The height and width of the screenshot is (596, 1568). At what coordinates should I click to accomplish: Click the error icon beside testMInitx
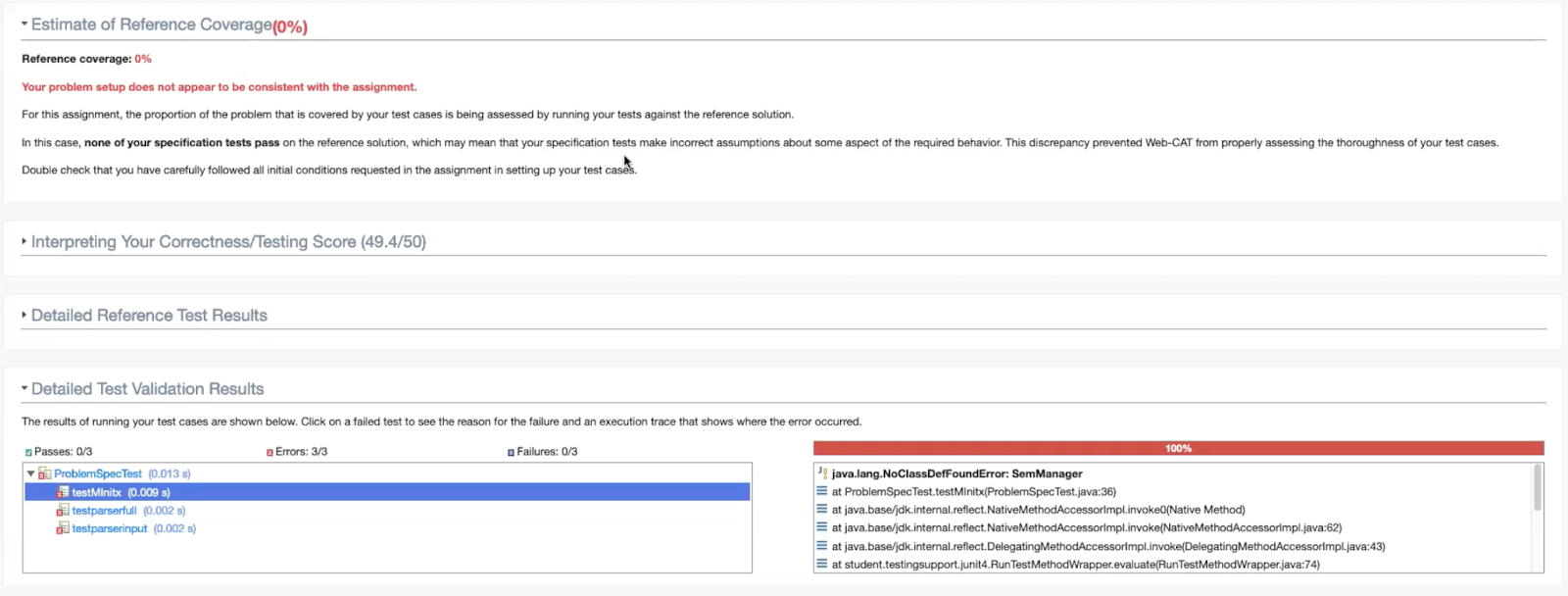tap(63, 492)
